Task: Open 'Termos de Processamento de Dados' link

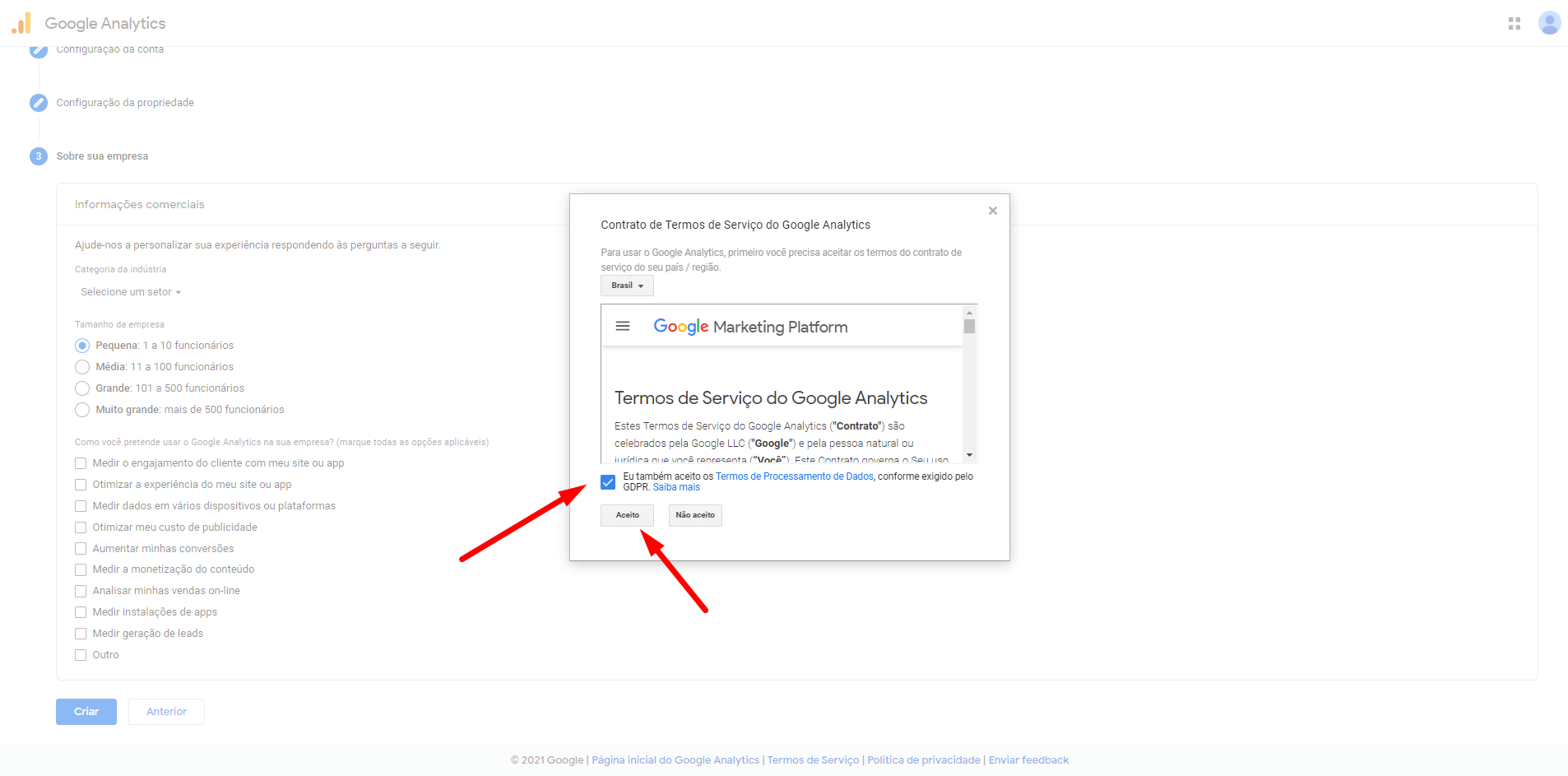Action: point(795,476)
